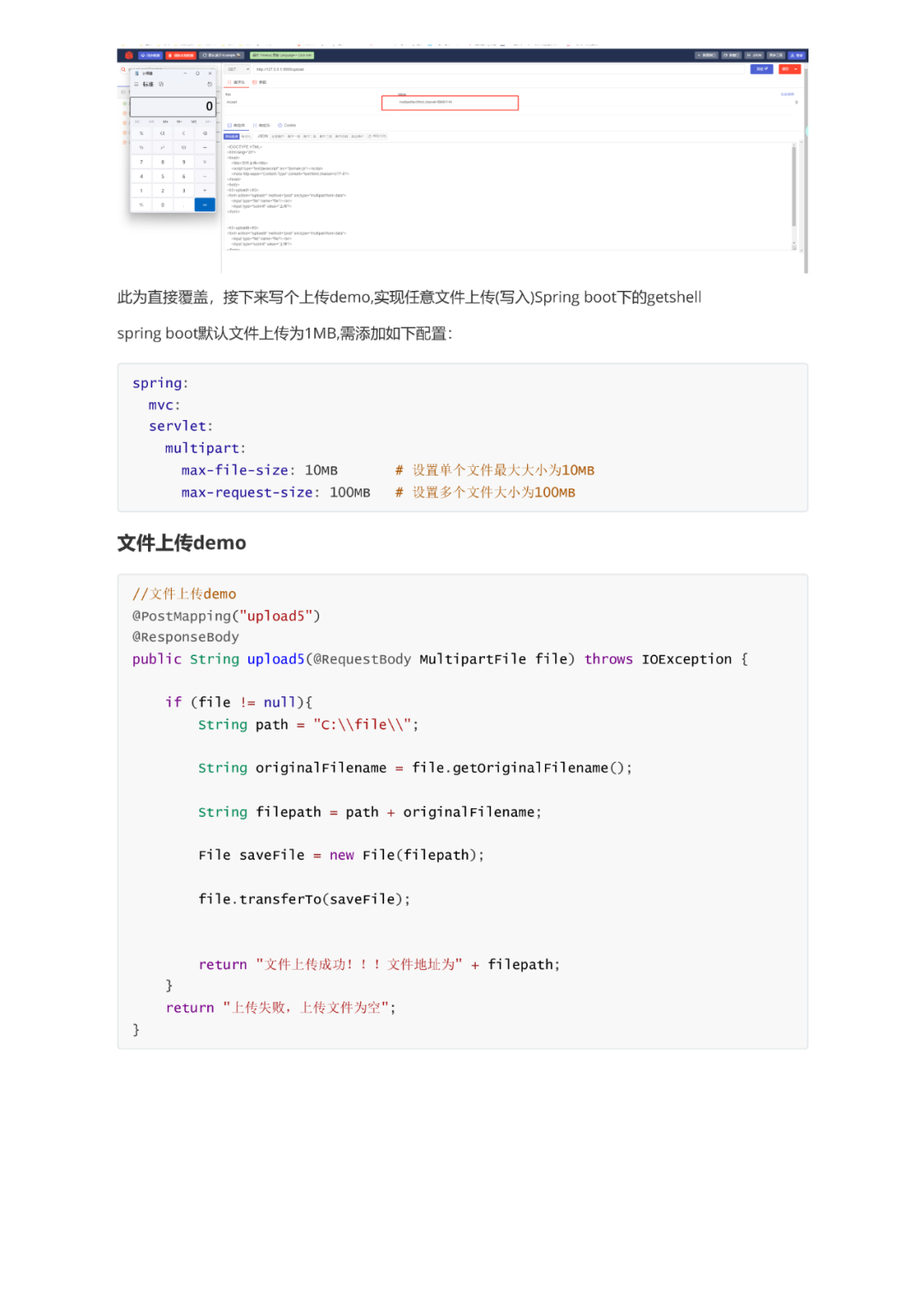Click the C clear key on the calculator
The height and width of the screenshot is (1307, 924).
point(183,133)
